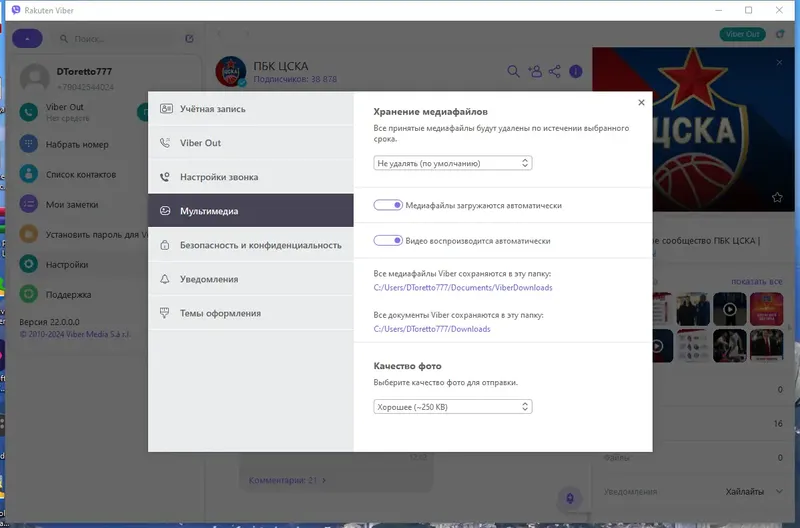Click the Набрать номер dial pad icon
800x528 pixels.
click(29, 144)
